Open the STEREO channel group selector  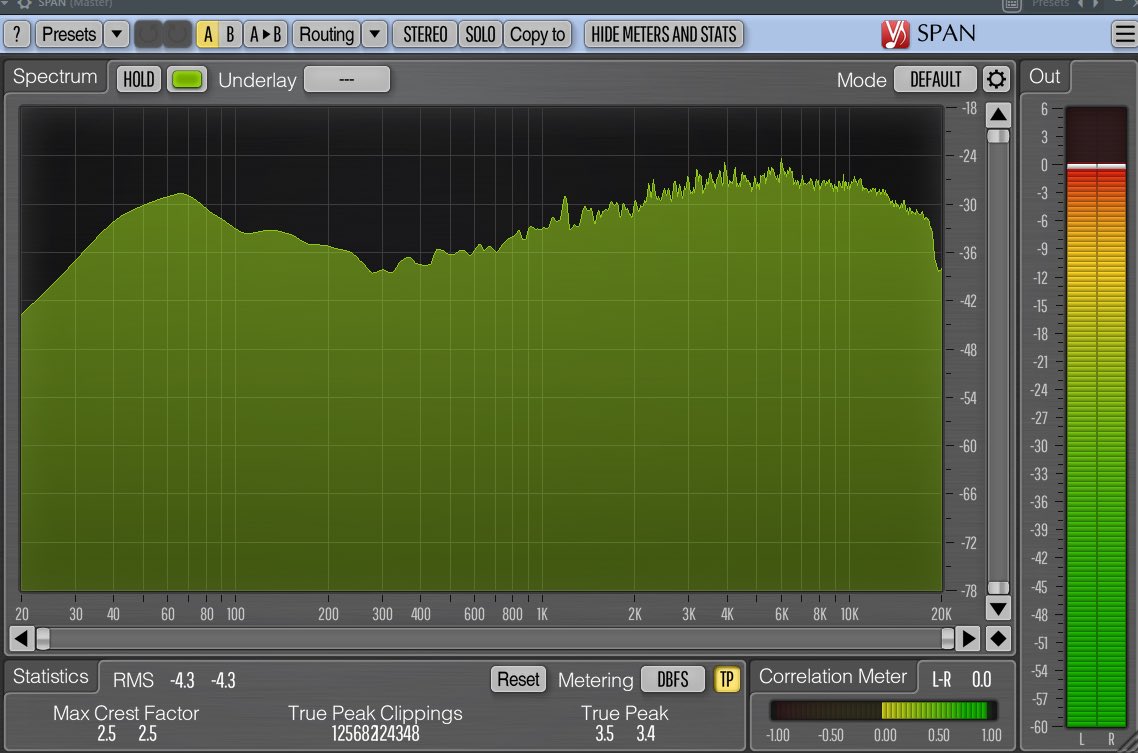pyautogui.click(x=425, y=34)
